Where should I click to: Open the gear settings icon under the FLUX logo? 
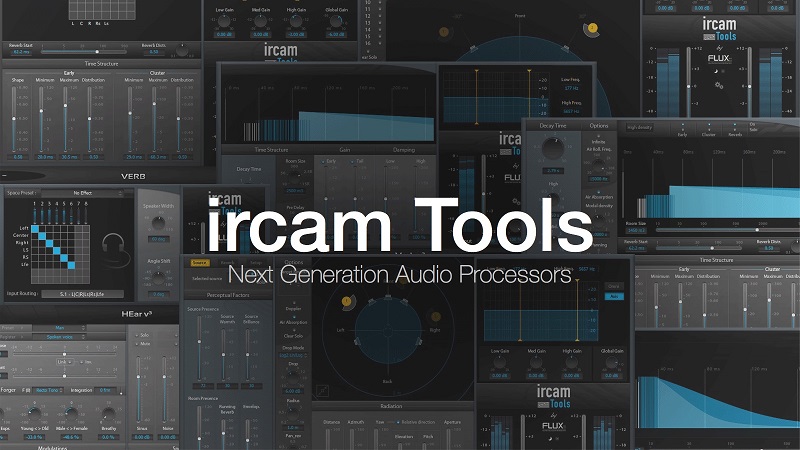[x=719, y=85]
